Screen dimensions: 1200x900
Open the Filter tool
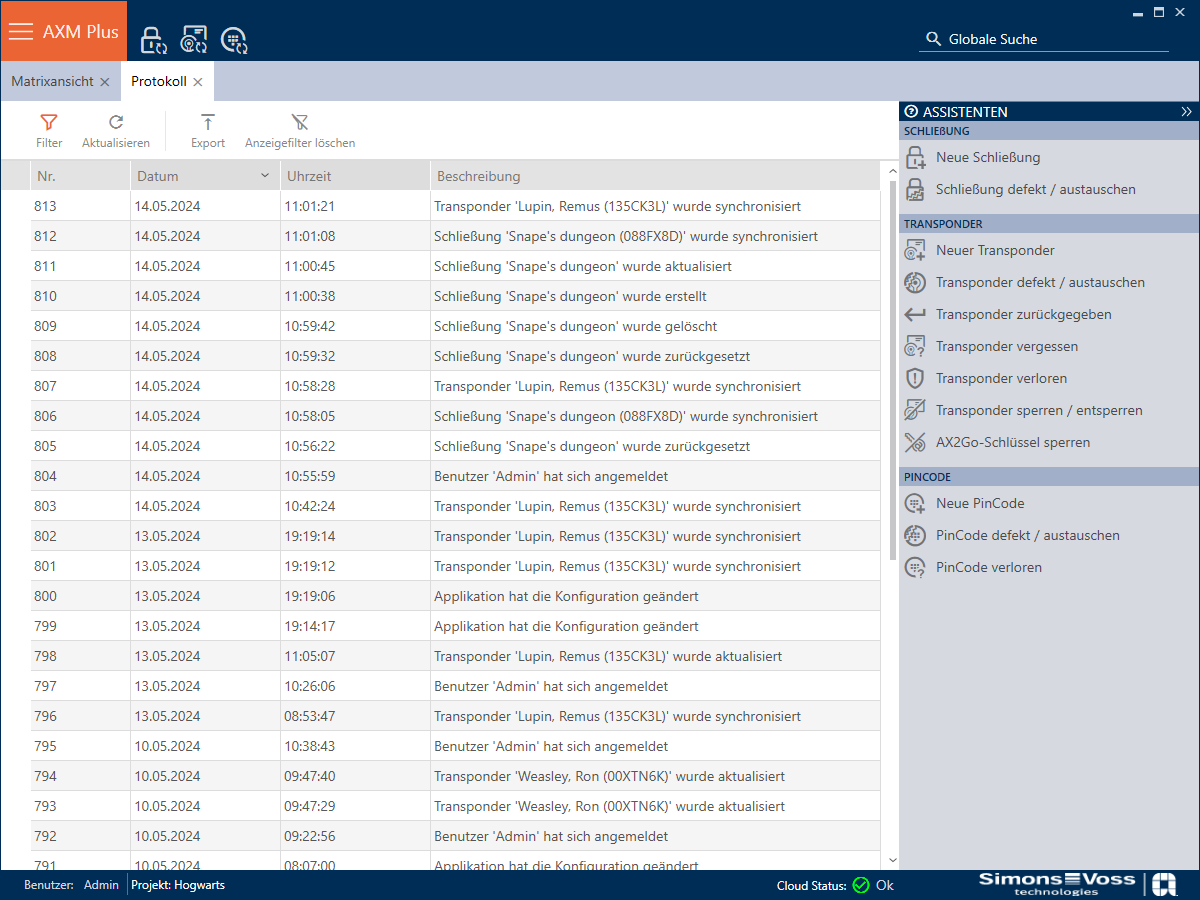click(49, 131)
